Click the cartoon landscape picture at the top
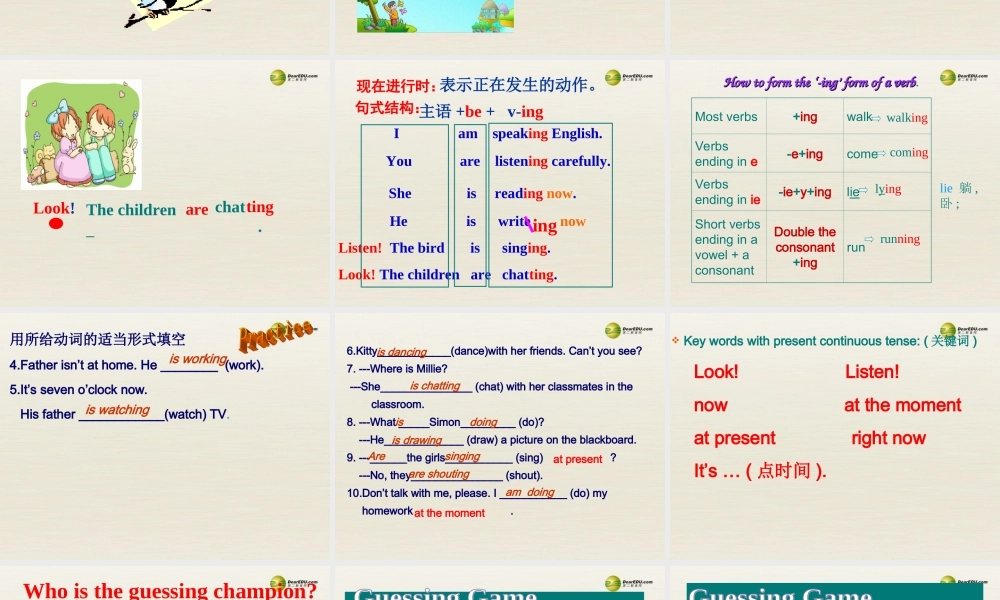The height and width of the screenshot is (600, 1000). (428, 15)
